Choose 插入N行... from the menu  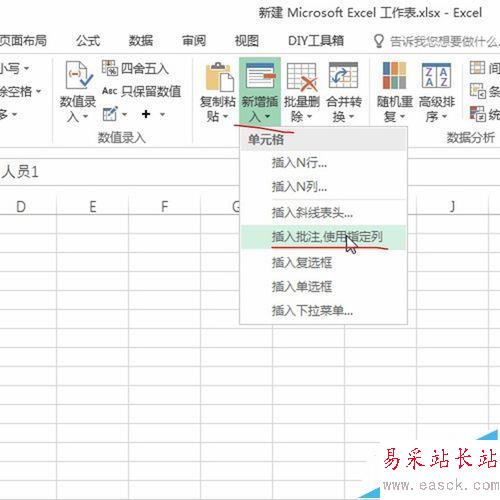323,163
